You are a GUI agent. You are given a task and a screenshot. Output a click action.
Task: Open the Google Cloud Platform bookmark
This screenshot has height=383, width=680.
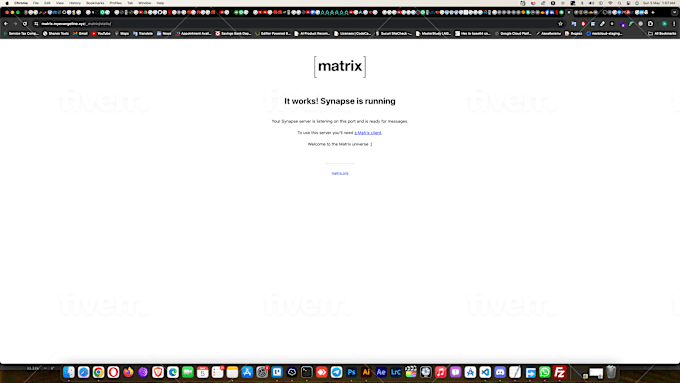click(x=513, y=33)
